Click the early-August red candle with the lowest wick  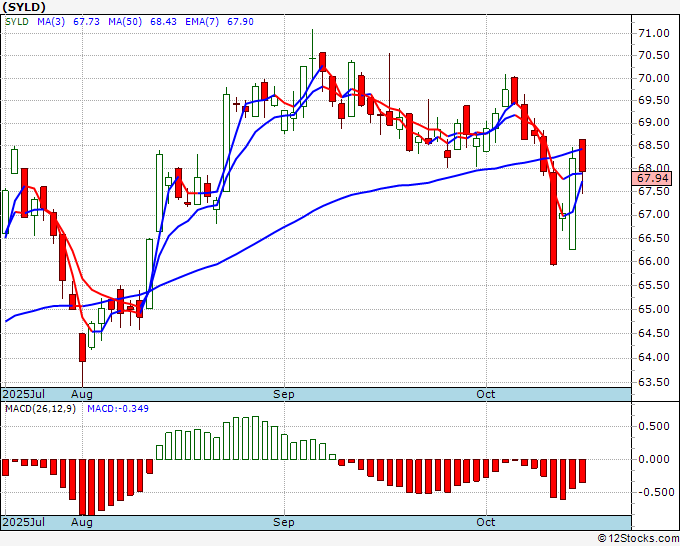tap(82, 347)
